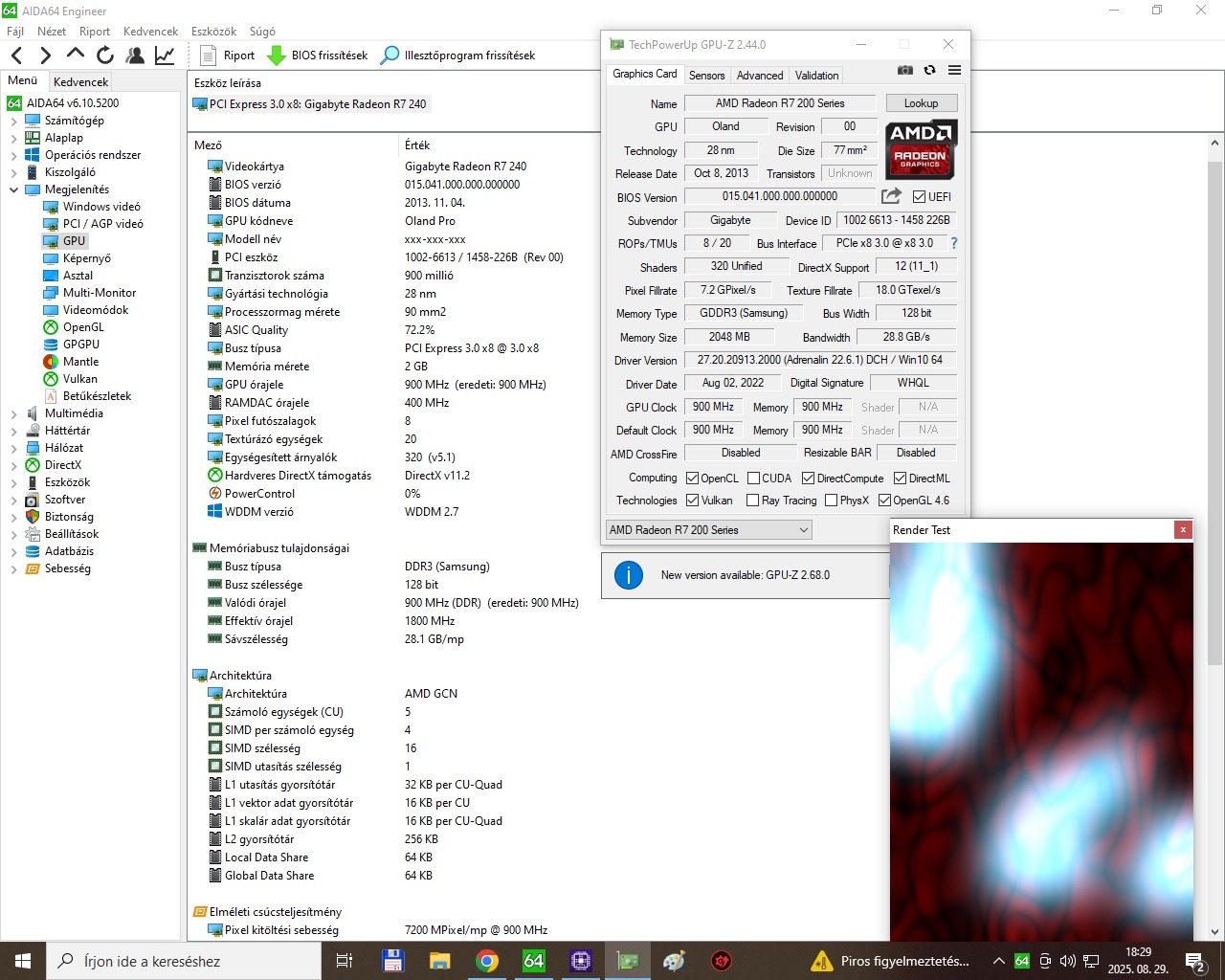The width and height of the screenshot is (1225, 980).
Task: Click the AIDA64 taskbar icon
Action: 534,961
